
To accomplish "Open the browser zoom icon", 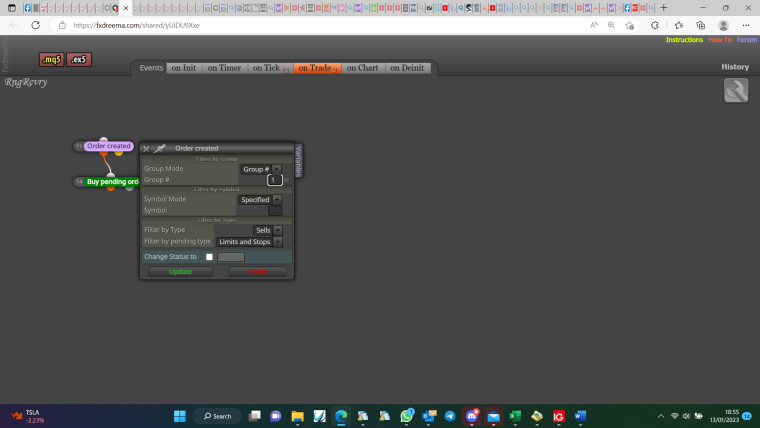I will coord(611,25).
